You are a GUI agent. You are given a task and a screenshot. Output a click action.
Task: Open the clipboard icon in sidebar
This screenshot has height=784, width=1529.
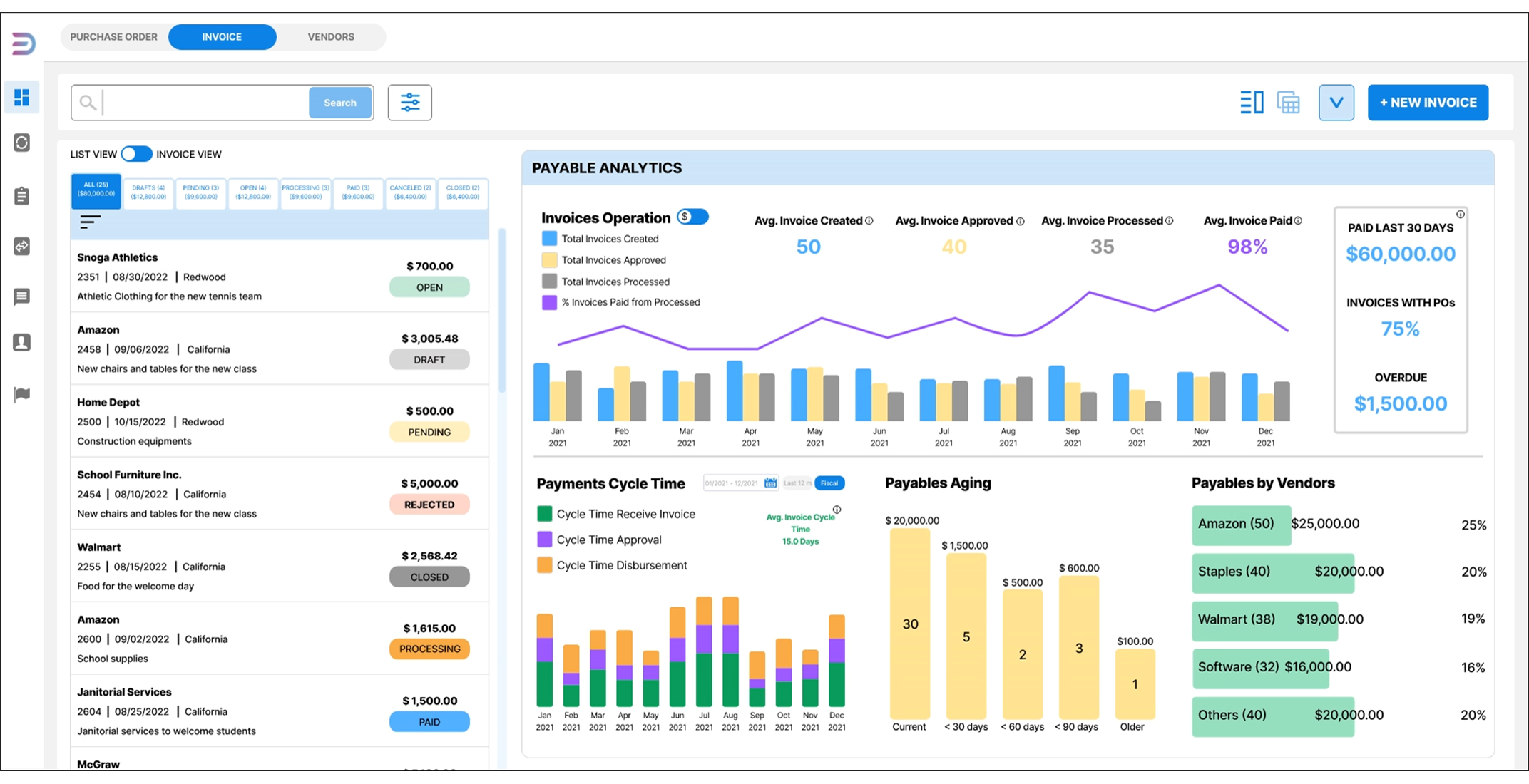pyautogui.click(x=22, y=195)
